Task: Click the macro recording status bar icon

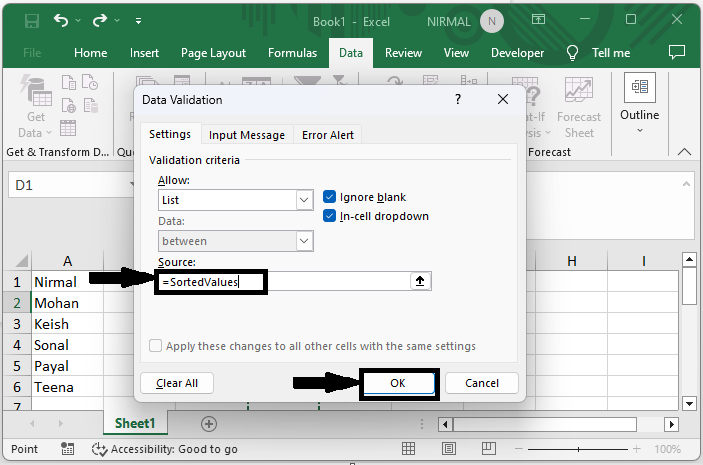Action: (x=68, y=448)
